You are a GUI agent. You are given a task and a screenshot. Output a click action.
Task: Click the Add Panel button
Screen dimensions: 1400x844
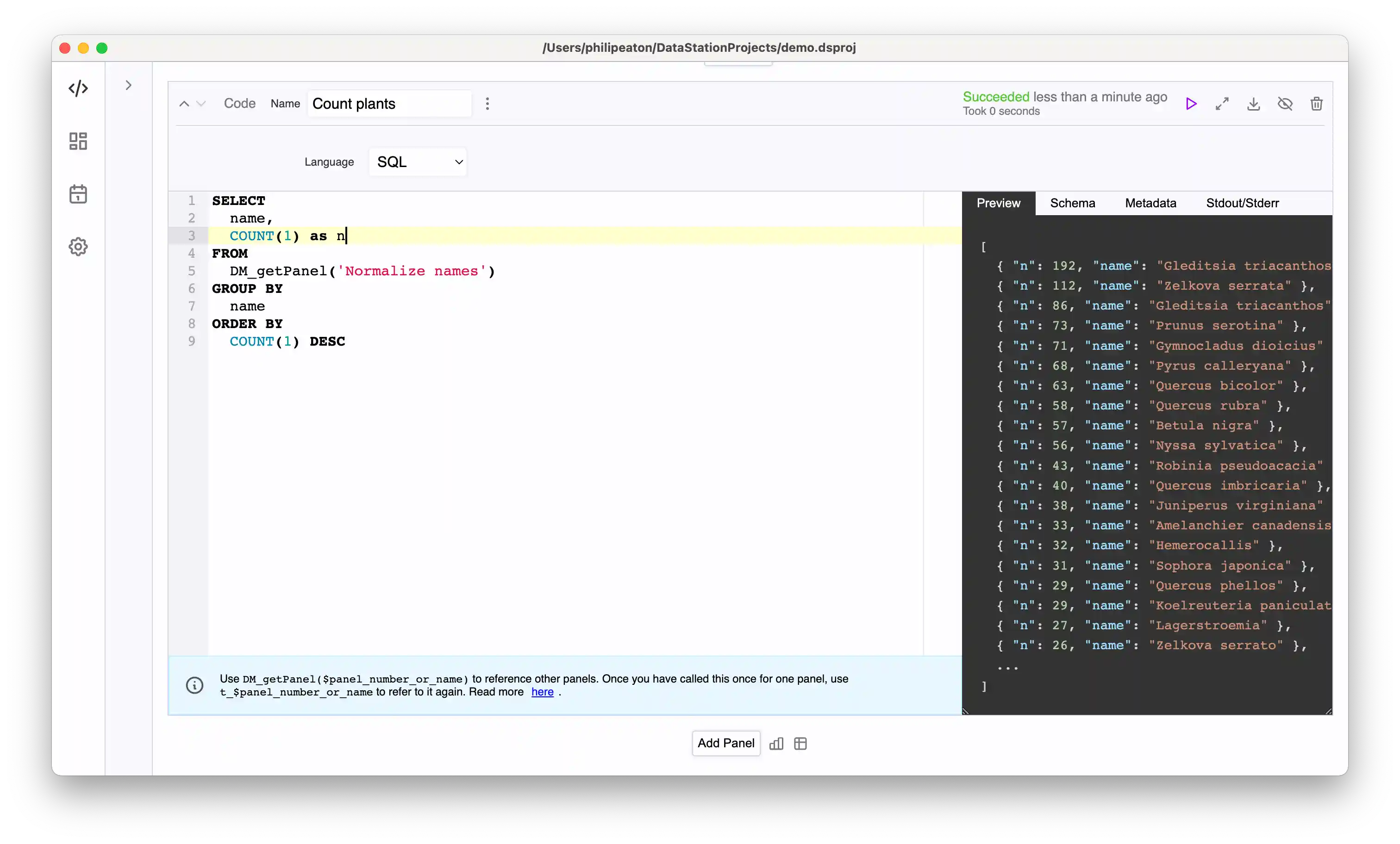(725, 743)
